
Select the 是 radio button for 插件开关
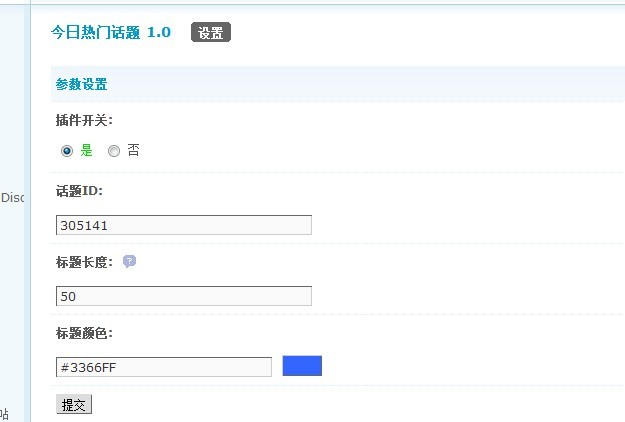67,151
